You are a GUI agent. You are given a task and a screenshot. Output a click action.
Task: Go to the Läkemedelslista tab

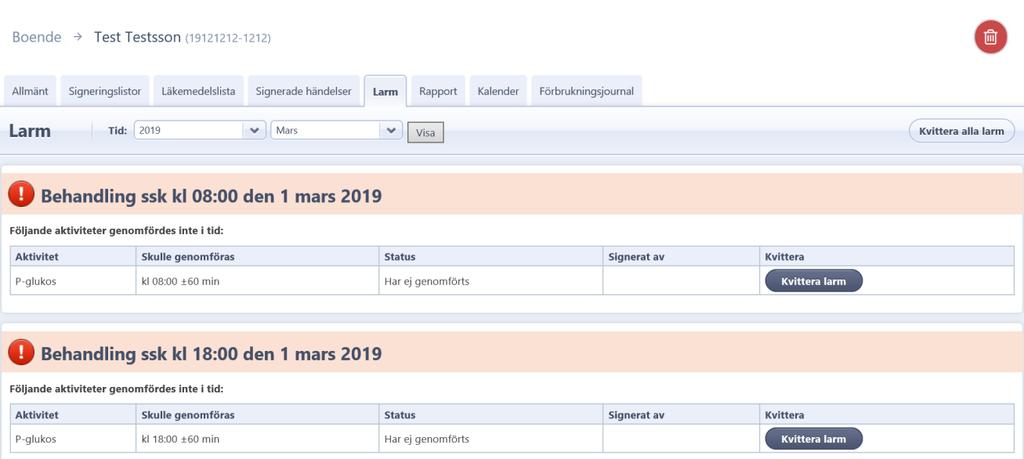pyautogui.click(x=199, y=91)
